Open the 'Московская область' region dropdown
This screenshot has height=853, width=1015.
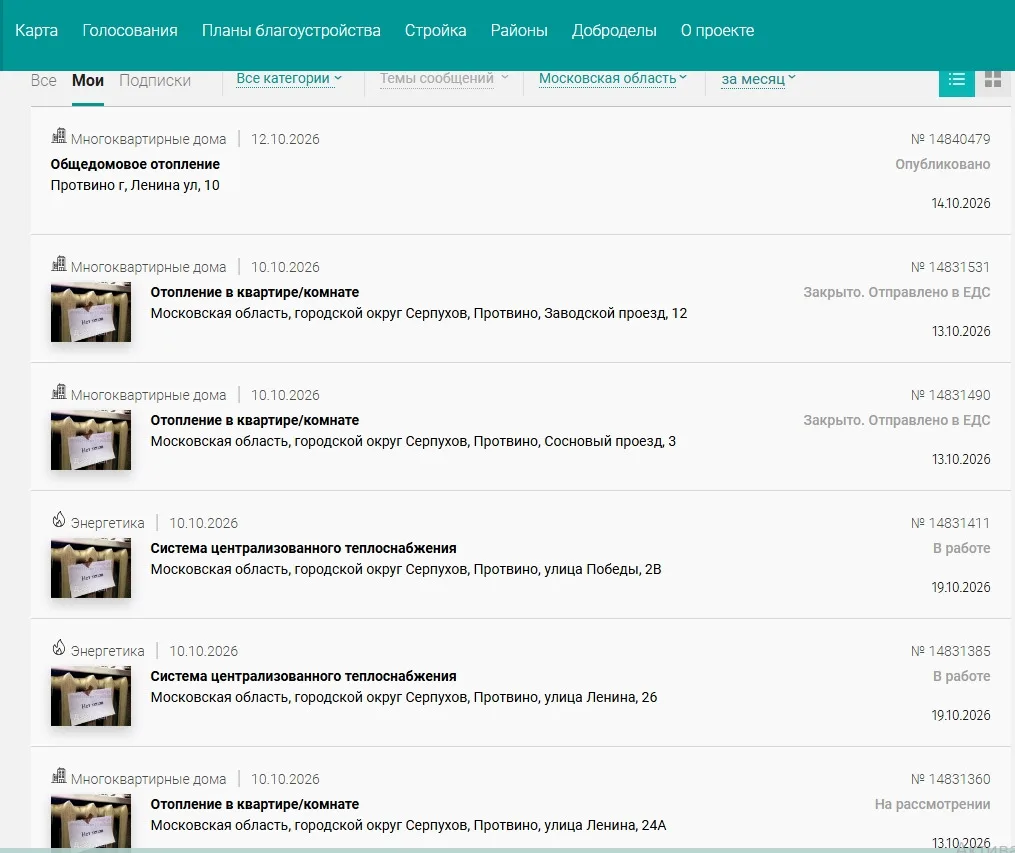[613, 78]
